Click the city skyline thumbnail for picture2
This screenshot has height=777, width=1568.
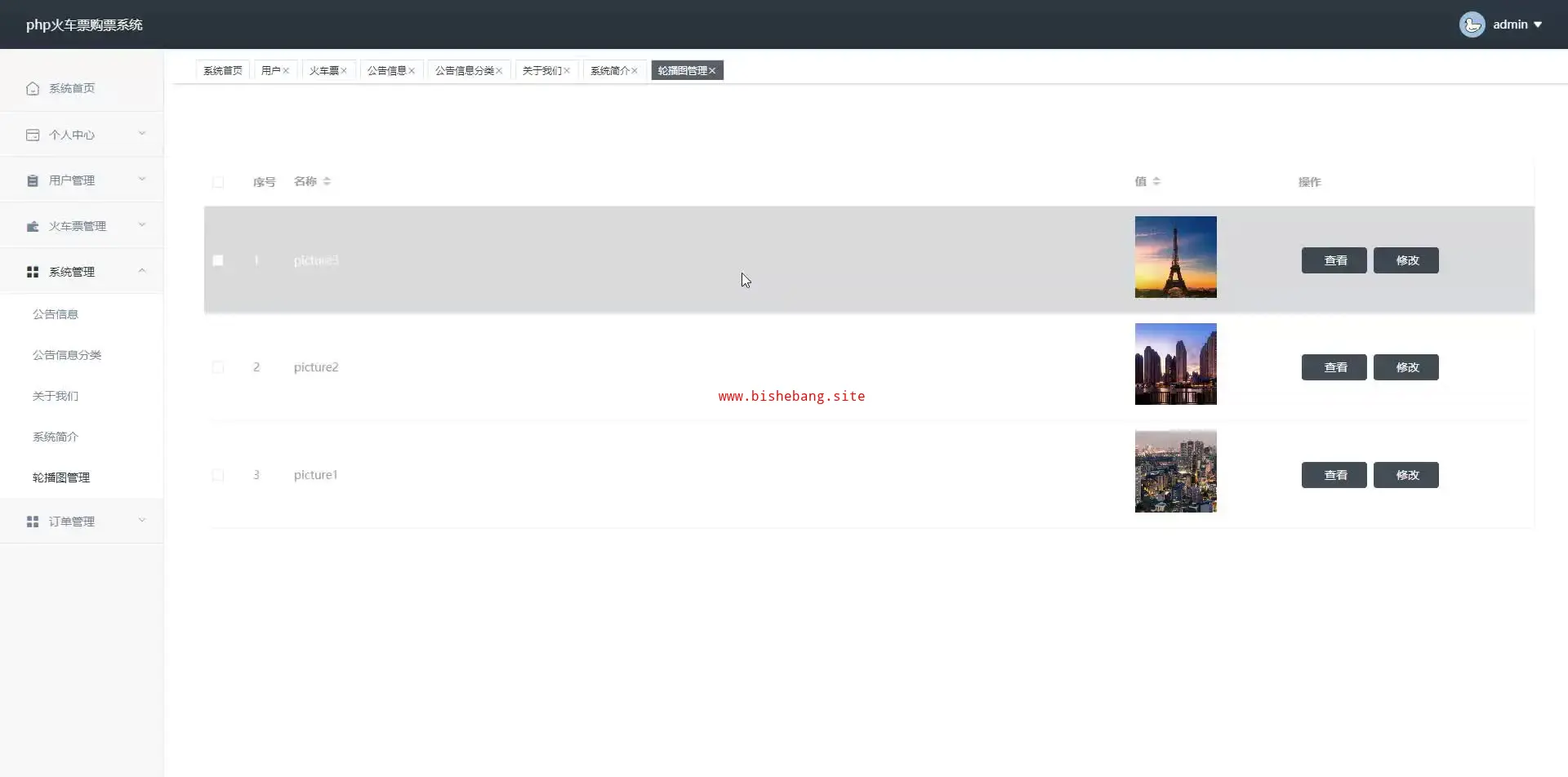tap(1176, 364)
